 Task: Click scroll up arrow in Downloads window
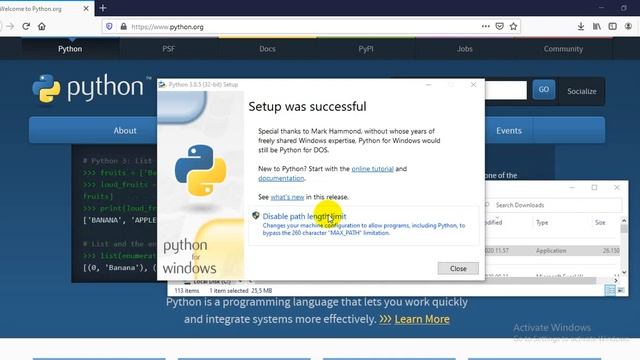624,221
